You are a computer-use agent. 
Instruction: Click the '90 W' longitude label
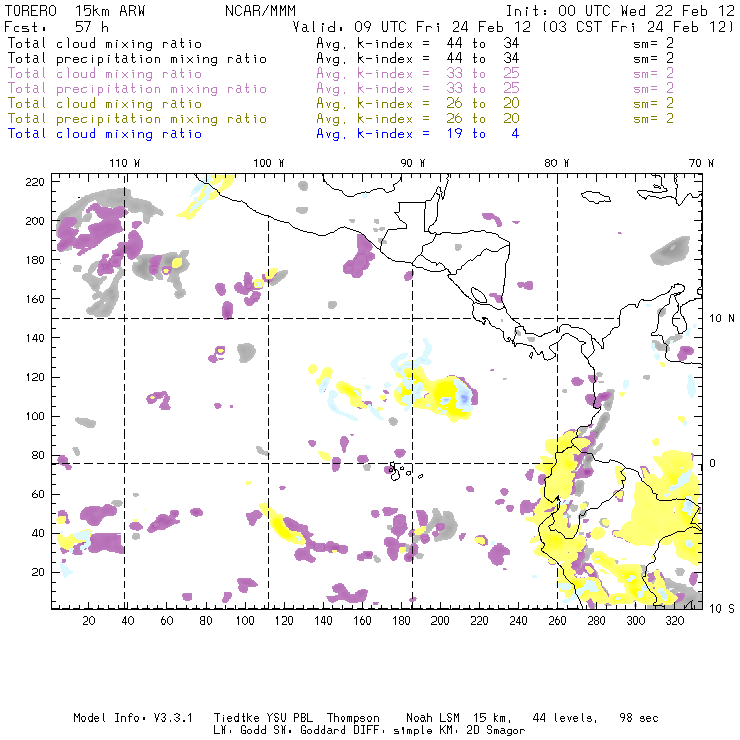pos(413,163)
